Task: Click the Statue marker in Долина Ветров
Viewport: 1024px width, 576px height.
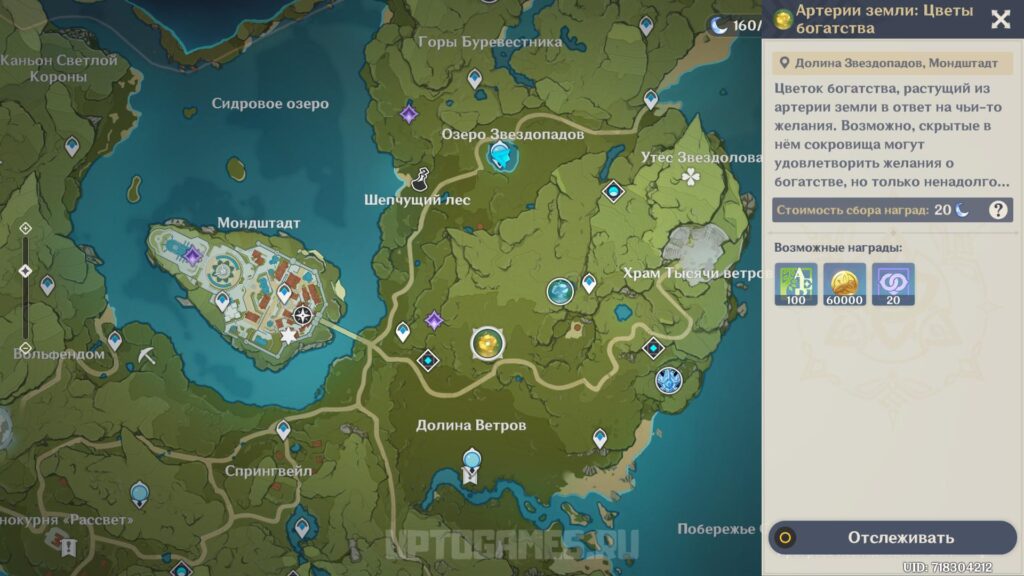Action: (471, 461)
